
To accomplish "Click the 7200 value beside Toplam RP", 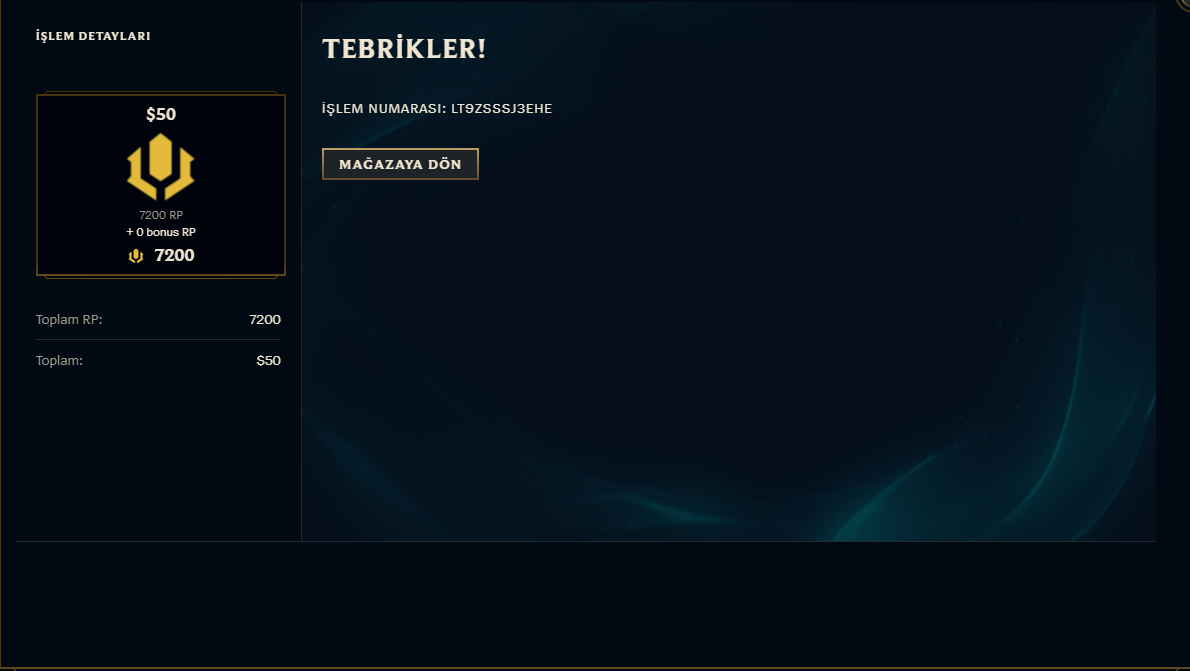I will 265,320.
